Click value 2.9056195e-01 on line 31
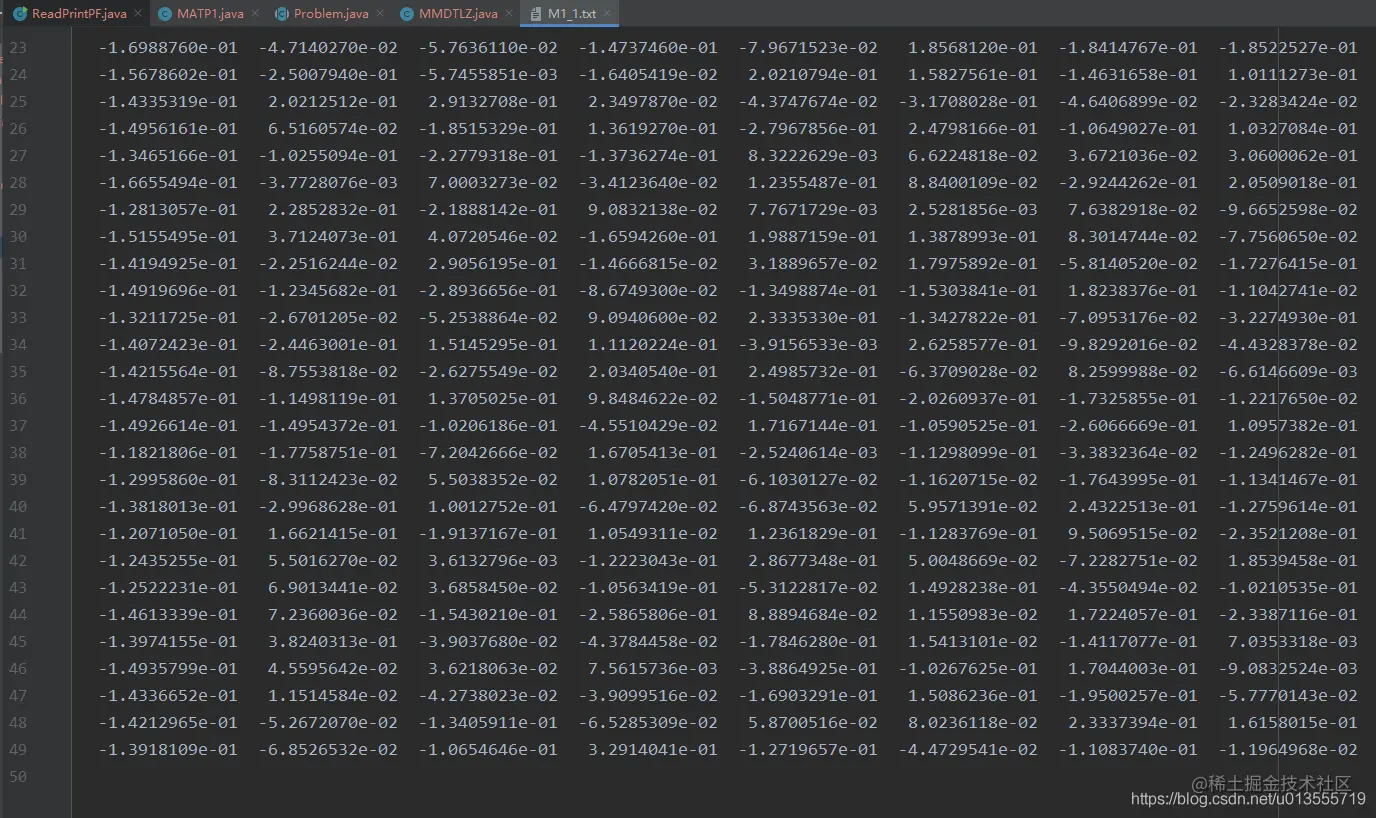 coord(493,264)
